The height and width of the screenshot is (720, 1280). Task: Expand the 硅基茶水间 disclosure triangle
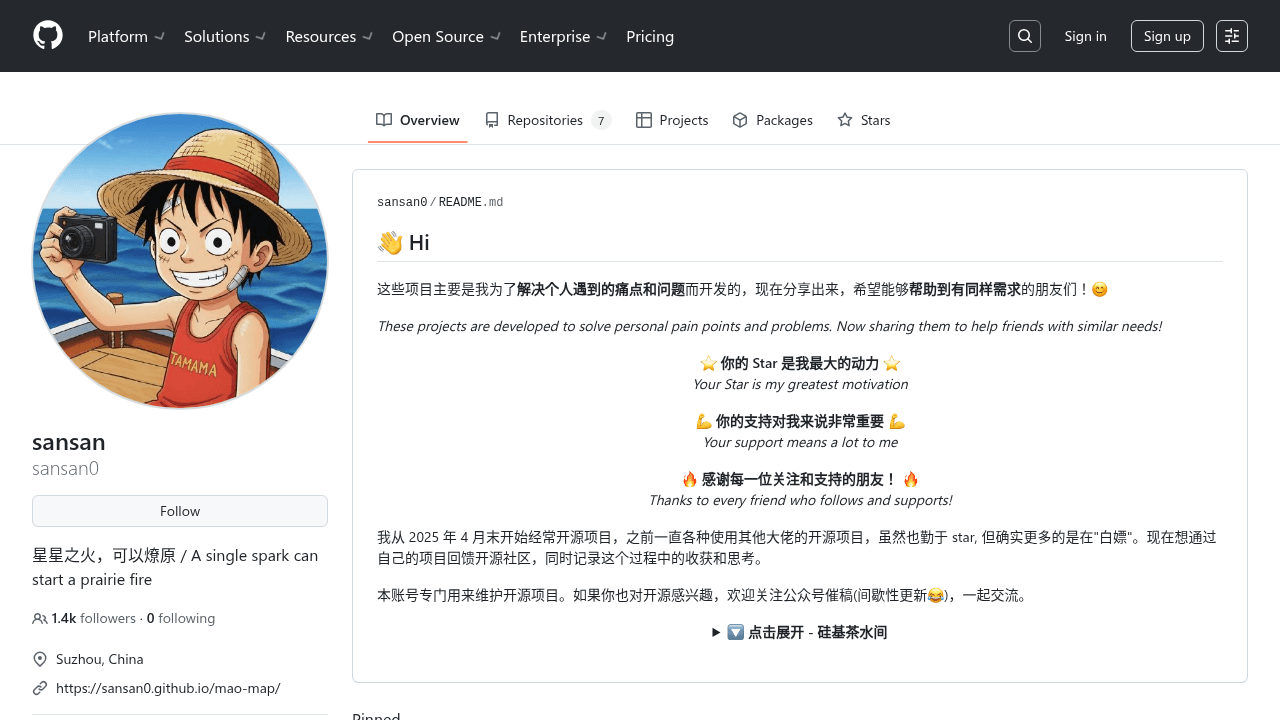coord(716,632)
